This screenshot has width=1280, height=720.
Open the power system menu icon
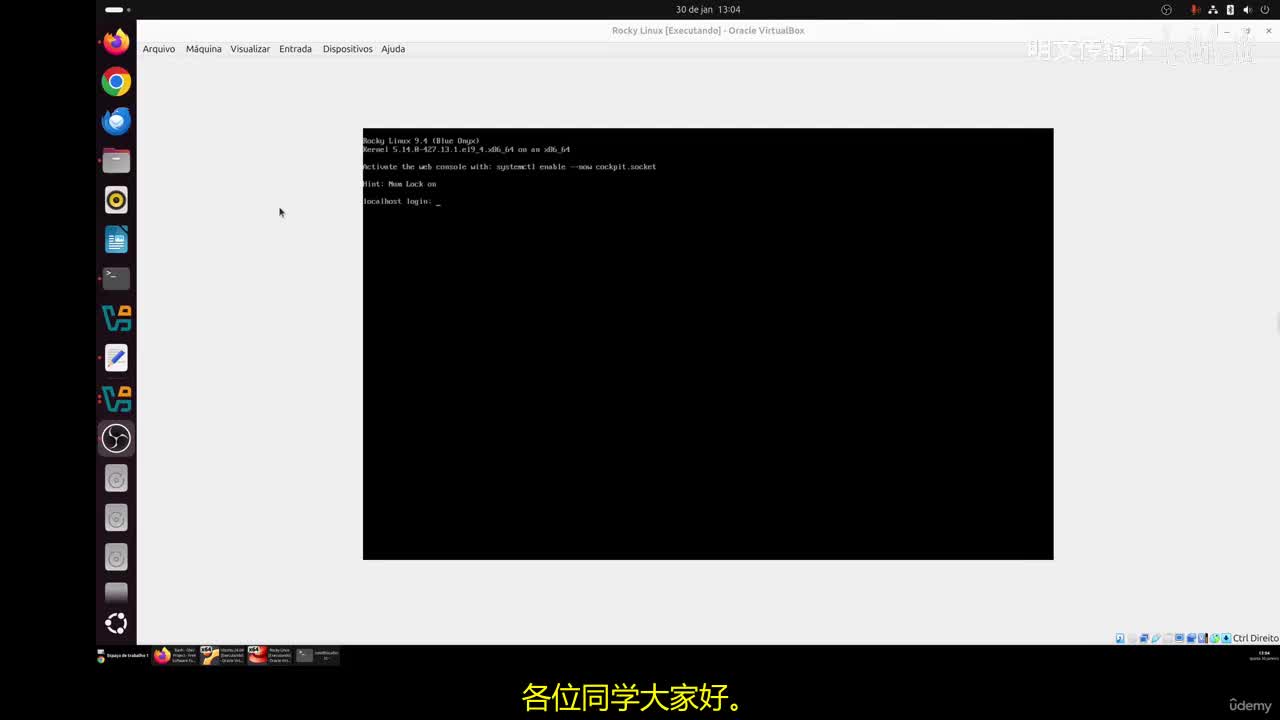pos(1265,9)
